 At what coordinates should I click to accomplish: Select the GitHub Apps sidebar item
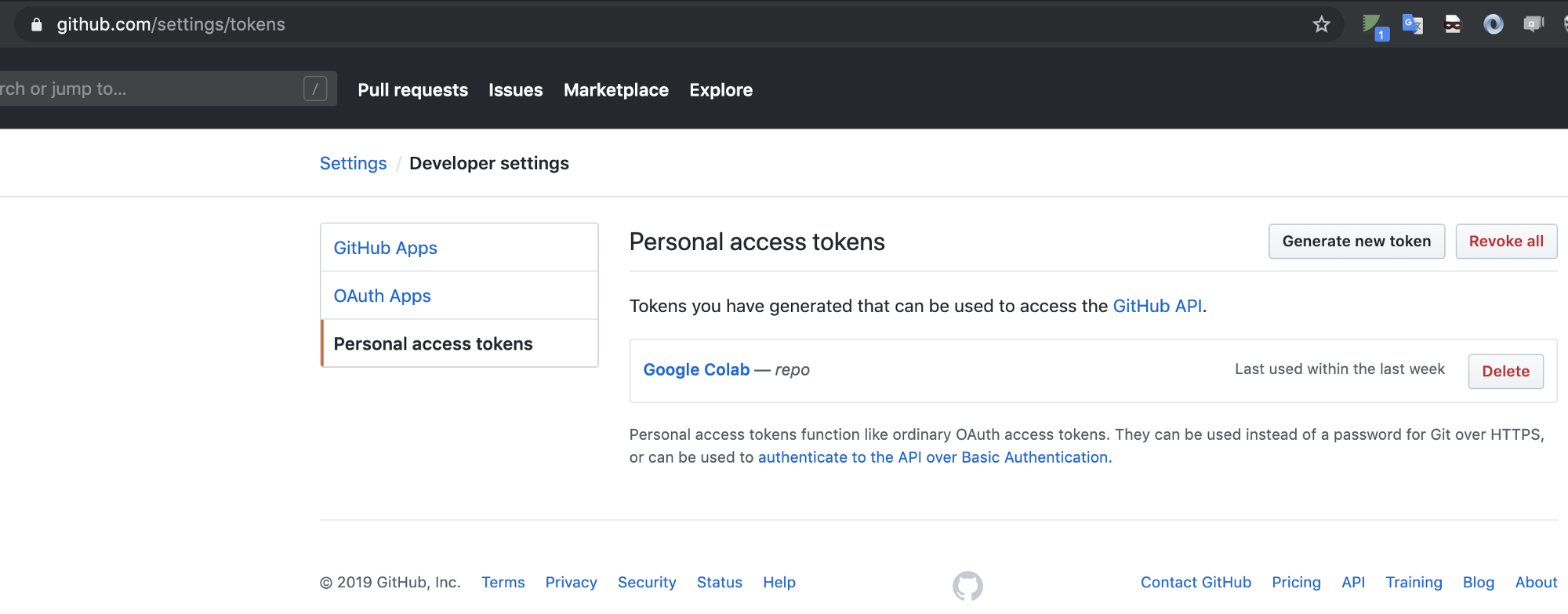[x=385, y=248]
